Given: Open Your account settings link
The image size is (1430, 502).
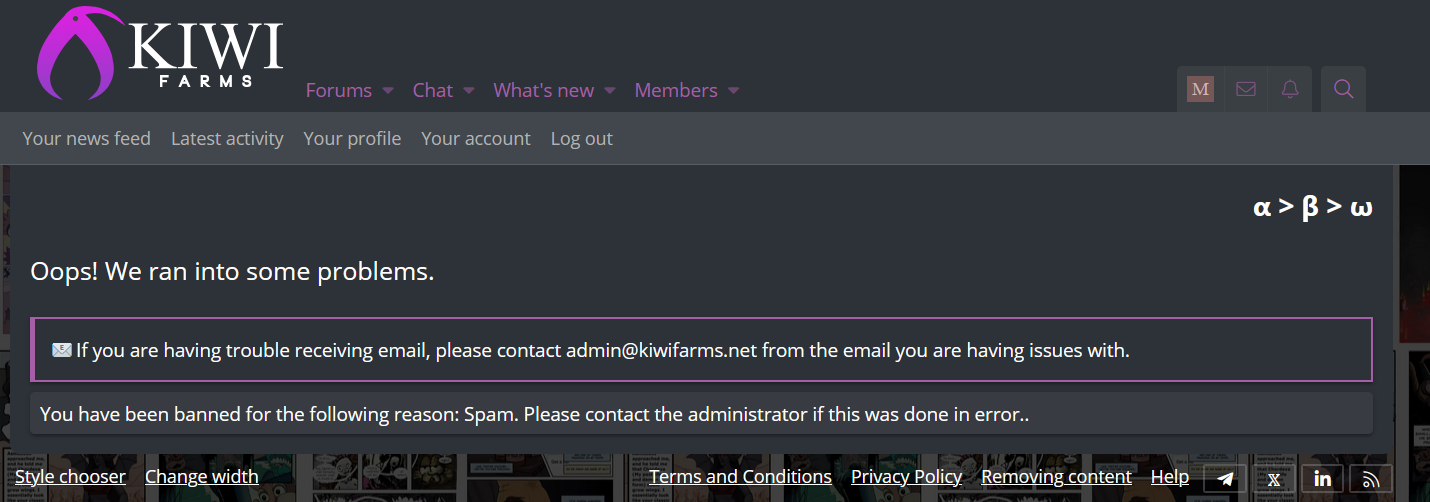Looking at the screenshot, I should click(476, 138).
